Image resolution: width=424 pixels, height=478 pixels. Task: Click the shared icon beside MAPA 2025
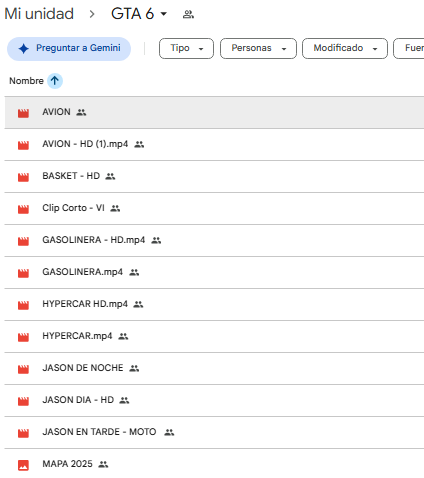(103, 464)
